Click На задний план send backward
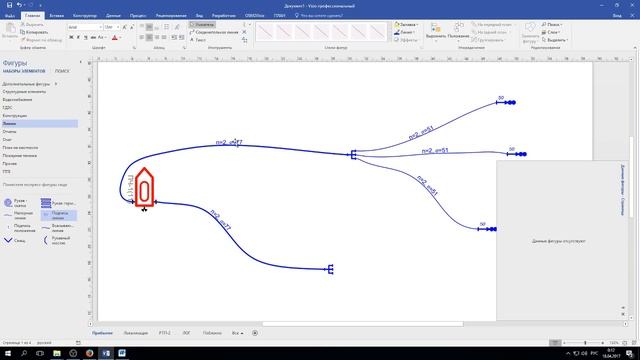 coord(490,32)
